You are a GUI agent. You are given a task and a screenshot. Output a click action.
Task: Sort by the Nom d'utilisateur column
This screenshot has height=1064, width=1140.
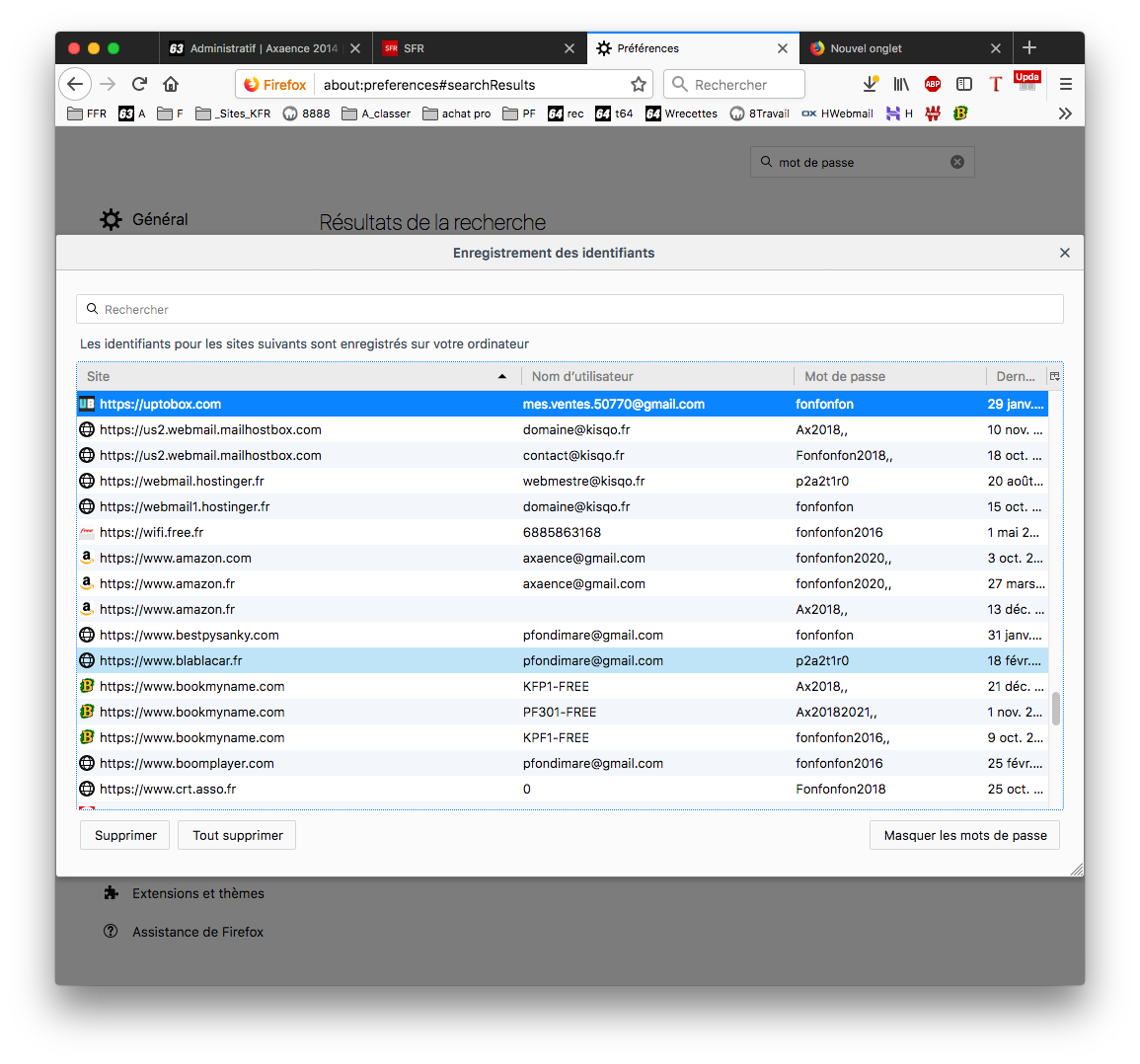[657, 376]
